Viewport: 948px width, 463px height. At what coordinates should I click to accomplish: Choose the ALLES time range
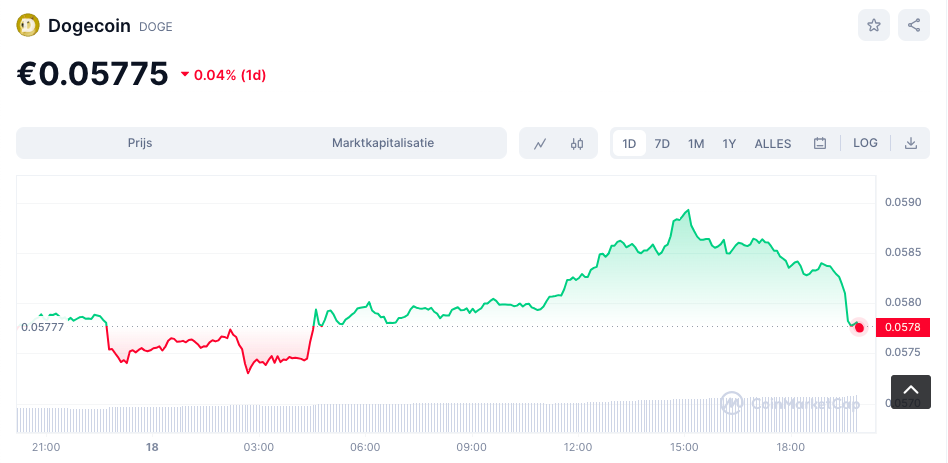tap(773, 144)
